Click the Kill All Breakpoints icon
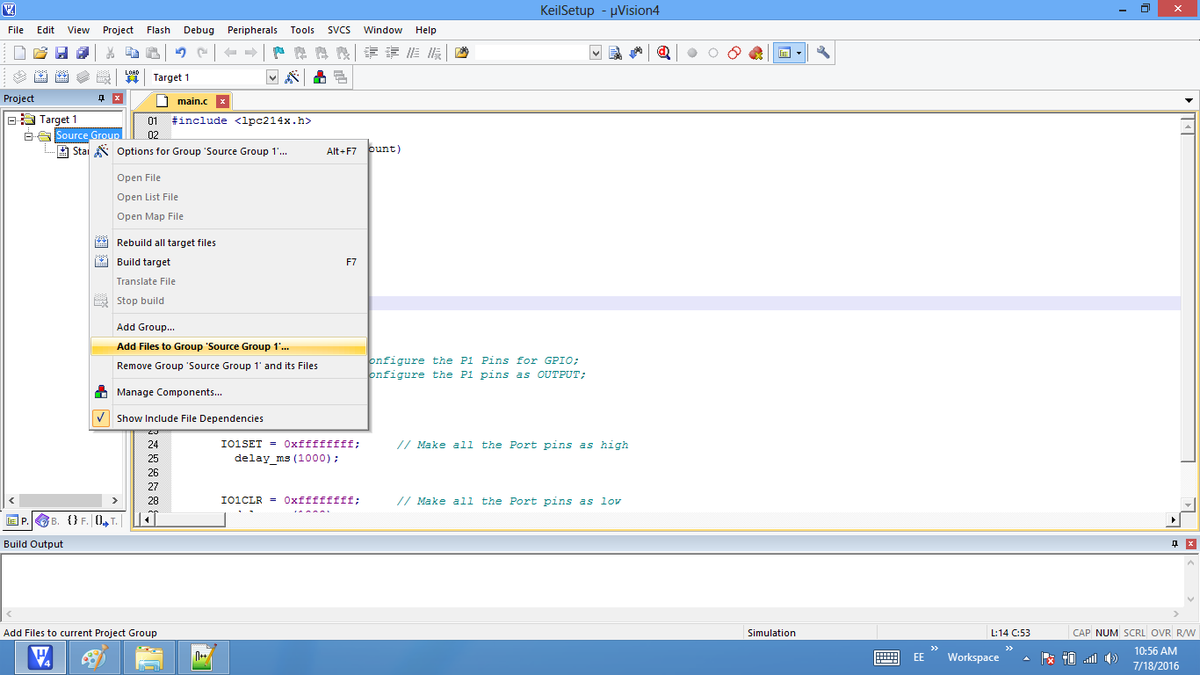The width and height of the screenshot is (1200, 675). click(x=756, y=53)
